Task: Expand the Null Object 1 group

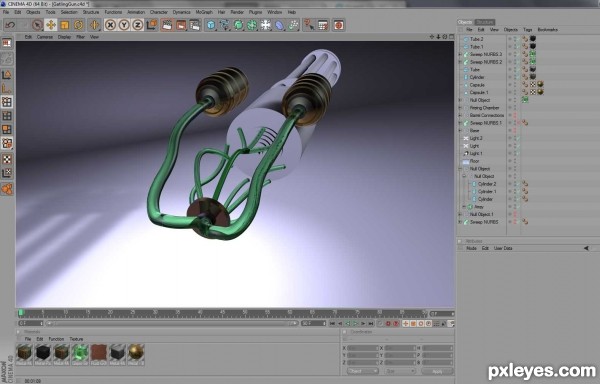Action: pyautogui.click(x=460, y=214)
